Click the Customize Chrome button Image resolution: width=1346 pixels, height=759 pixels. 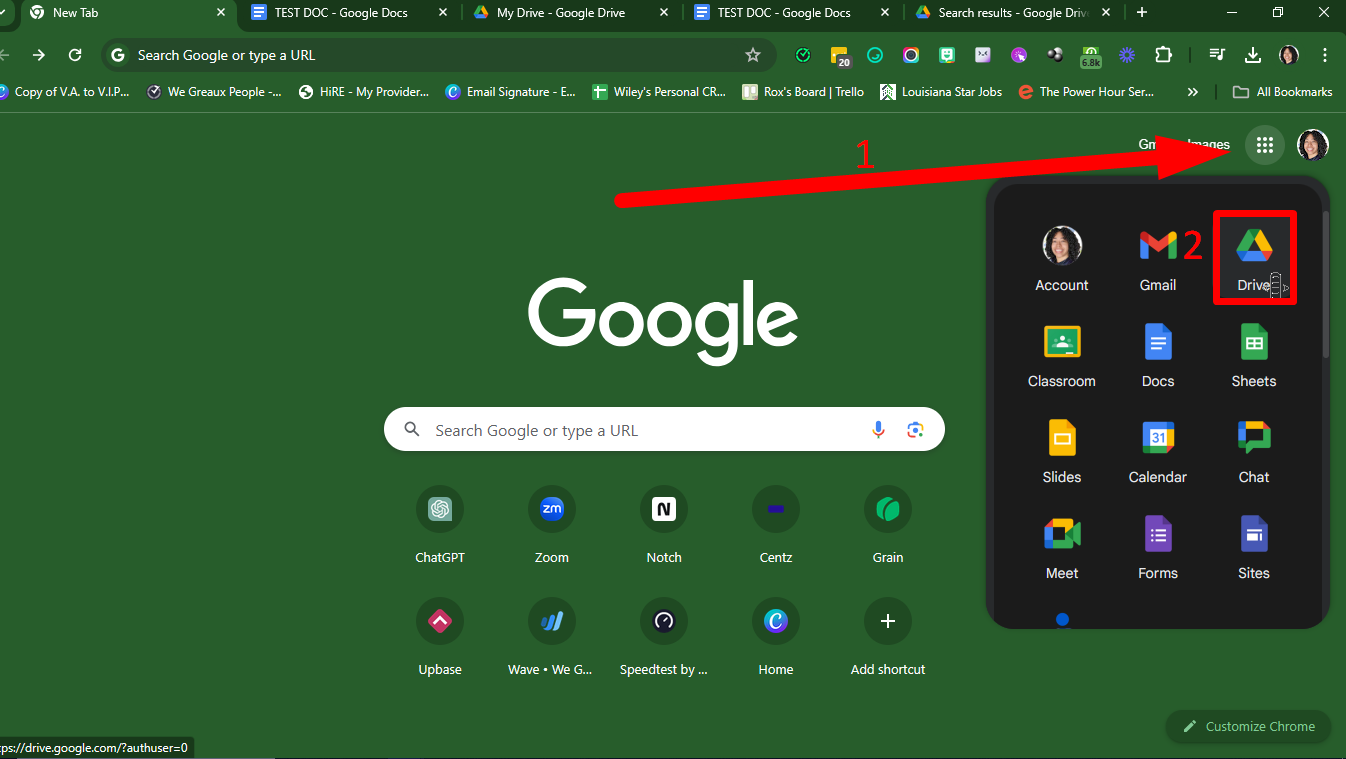[x=1248, y=726]
